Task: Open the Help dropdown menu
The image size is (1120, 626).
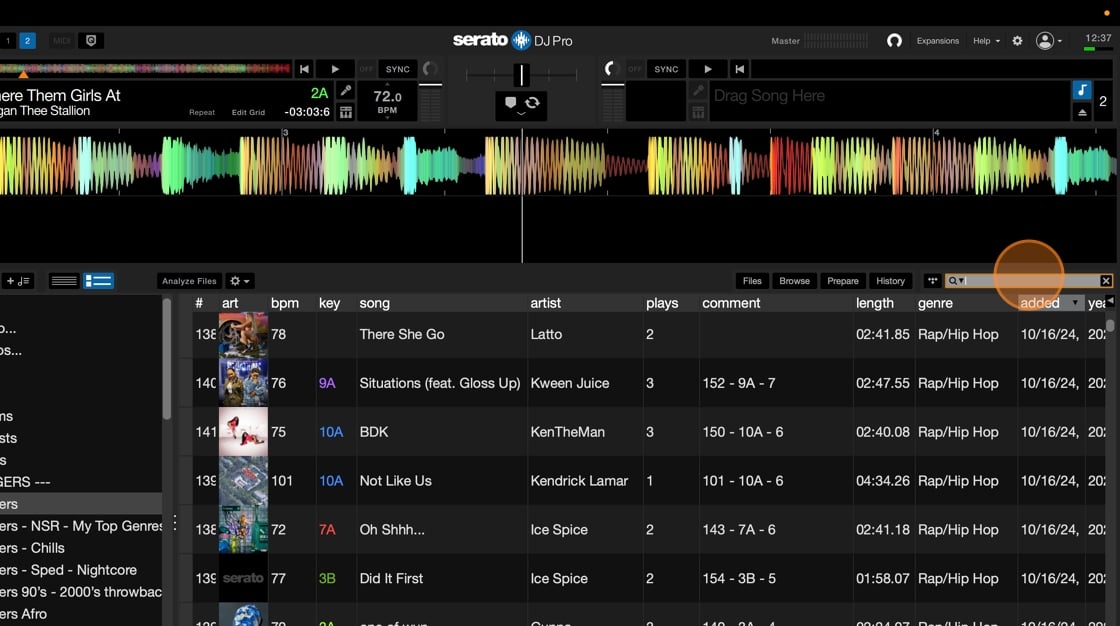Action: click(x=986, y=41)
